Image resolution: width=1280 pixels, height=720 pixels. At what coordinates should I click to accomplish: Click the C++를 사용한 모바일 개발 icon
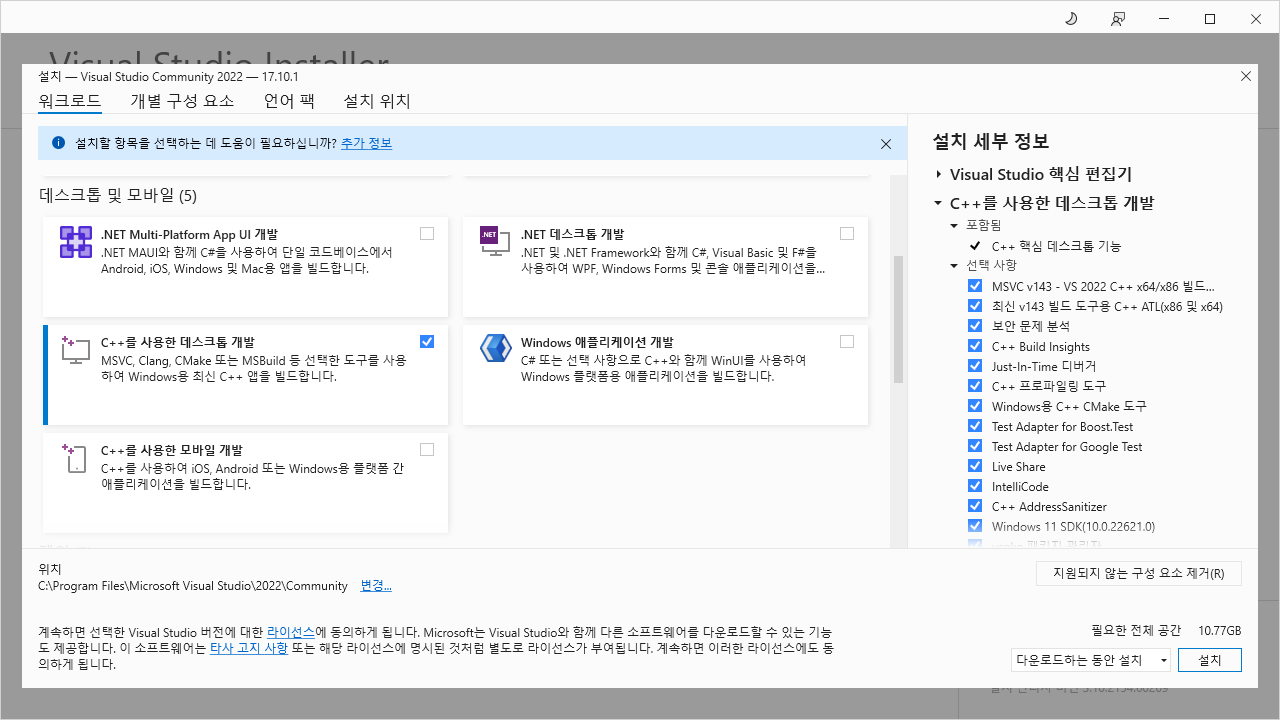pos(75,457)
